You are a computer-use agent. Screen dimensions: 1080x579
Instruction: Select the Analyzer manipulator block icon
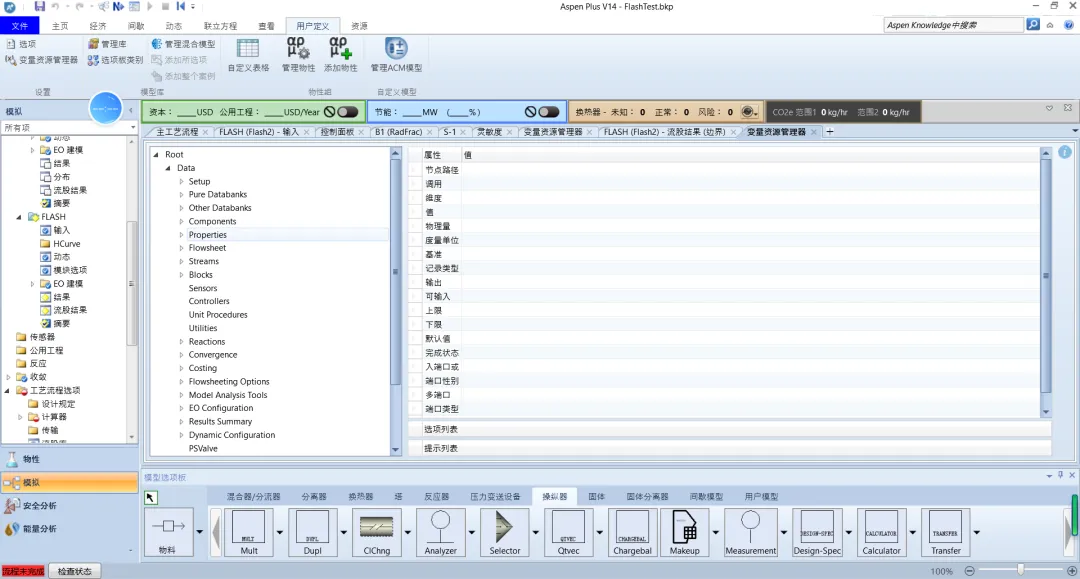pos(440,531)
